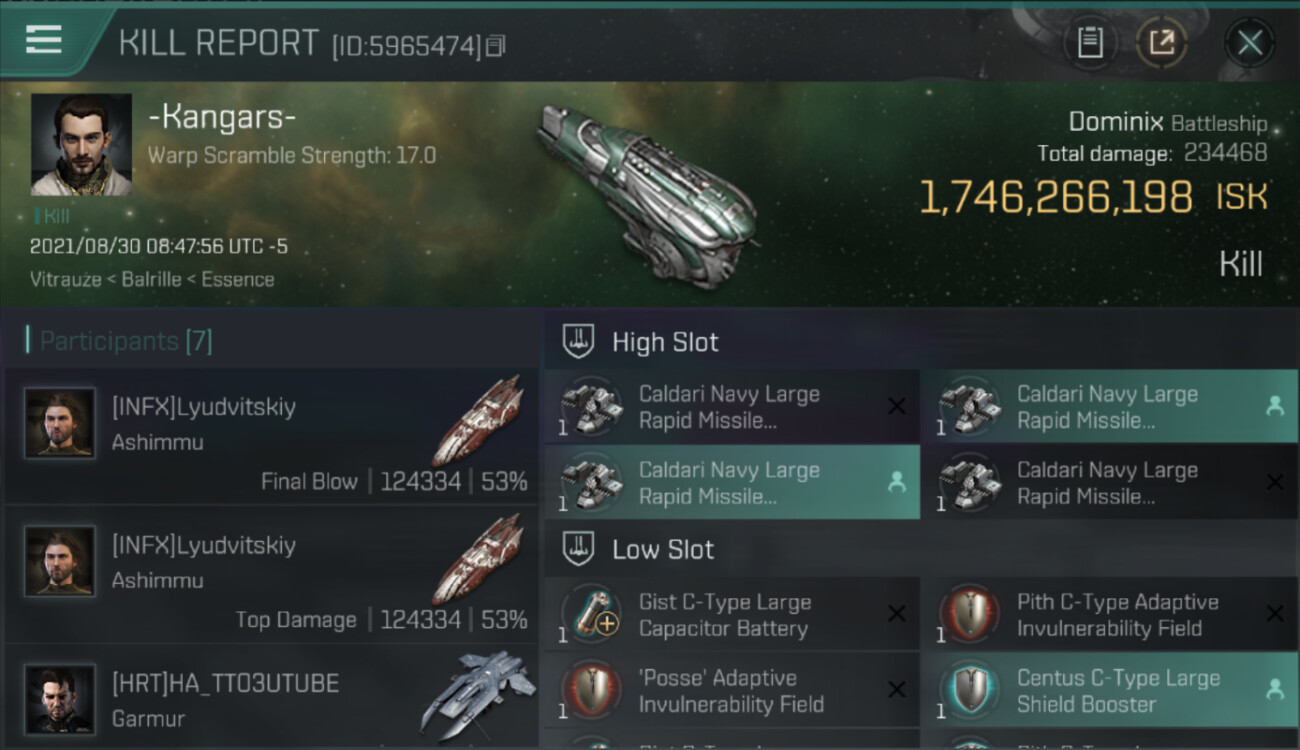This screenshot has width=1300, height=750.
Task: Click the Vitrauze system location link
Action: 66,280
